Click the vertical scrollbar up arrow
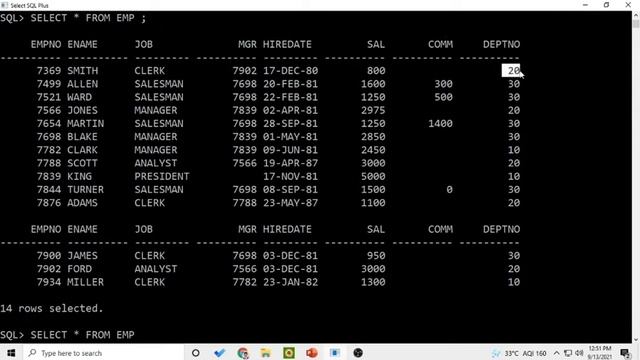The height and width of the screenshot is (360, 640). pos(636,15)
